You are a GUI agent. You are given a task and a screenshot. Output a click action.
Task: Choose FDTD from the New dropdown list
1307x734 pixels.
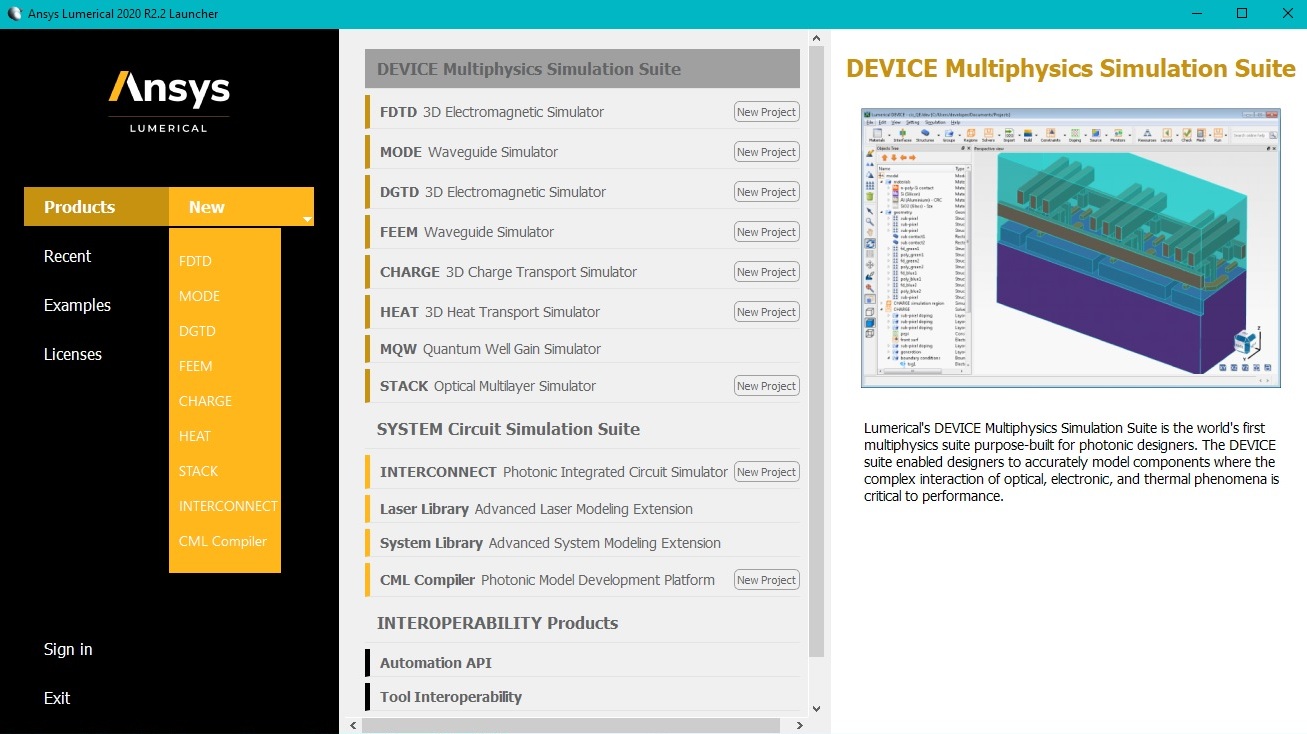[x=195, y=261]
